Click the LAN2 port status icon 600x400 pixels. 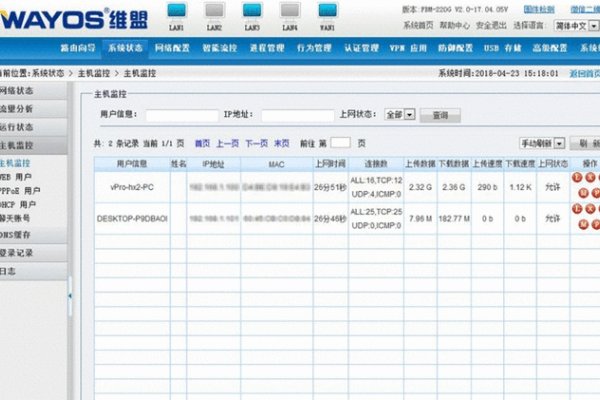pyautogui.click(x=214, y=10)
